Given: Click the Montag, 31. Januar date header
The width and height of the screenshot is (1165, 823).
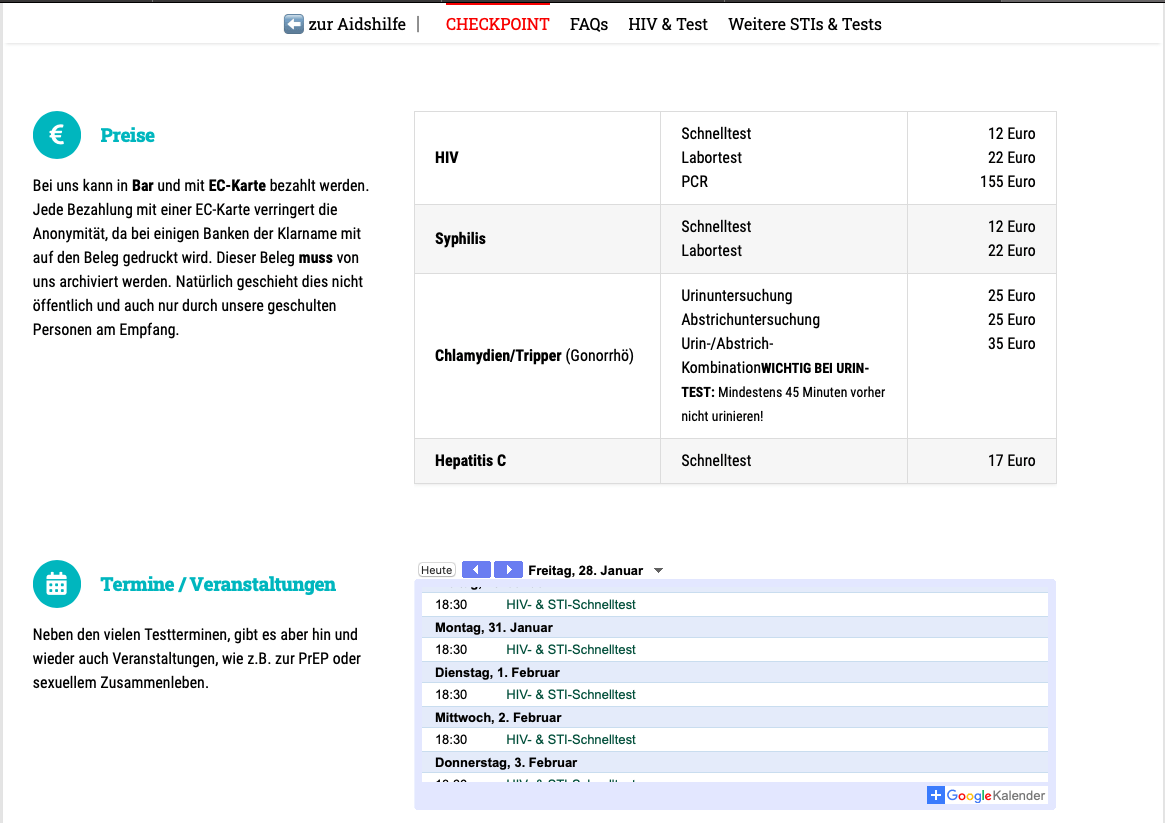Looking at the screenshot, I should click(x=494, y=628).
